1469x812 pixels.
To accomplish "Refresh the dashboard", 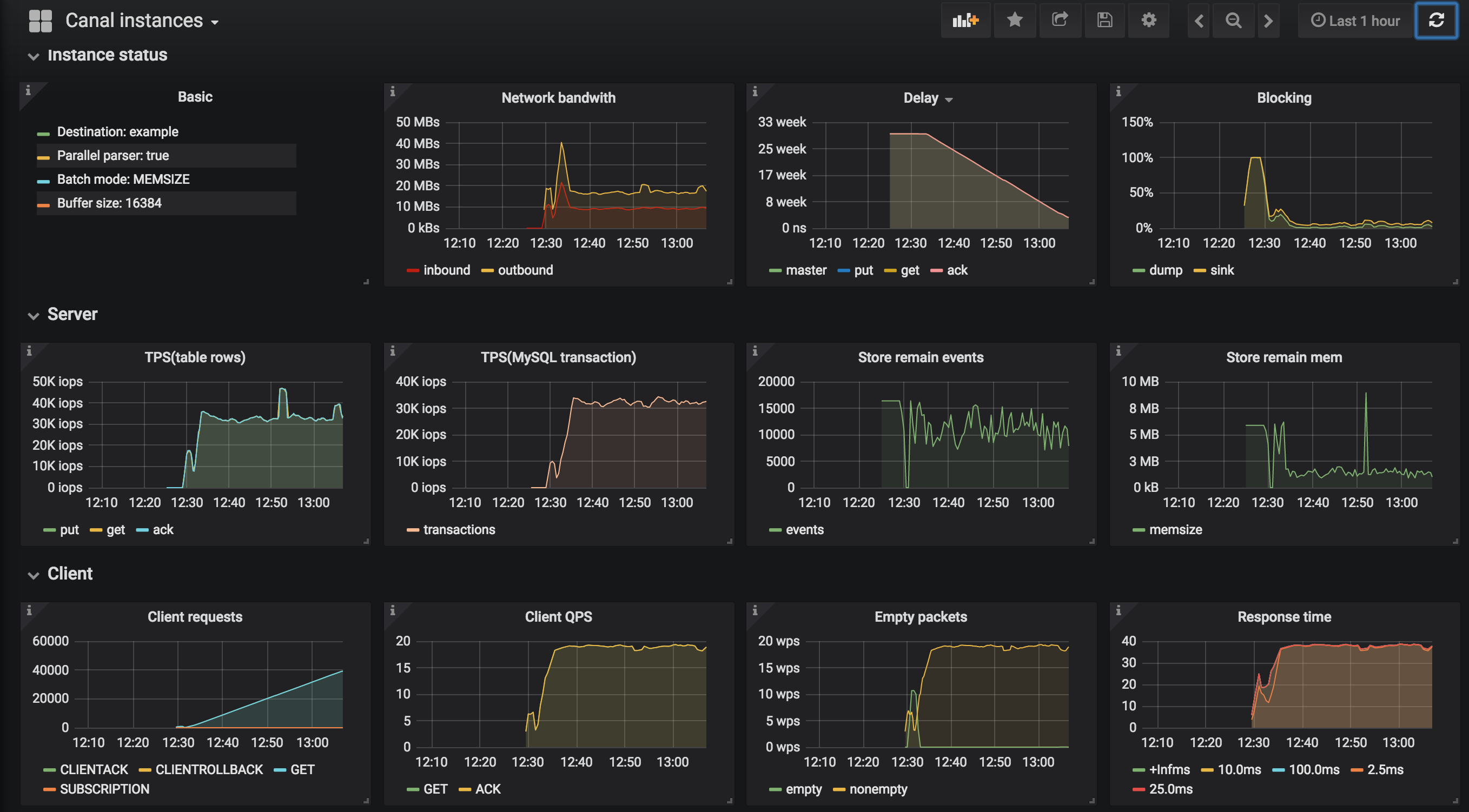I will [1437, 21].
